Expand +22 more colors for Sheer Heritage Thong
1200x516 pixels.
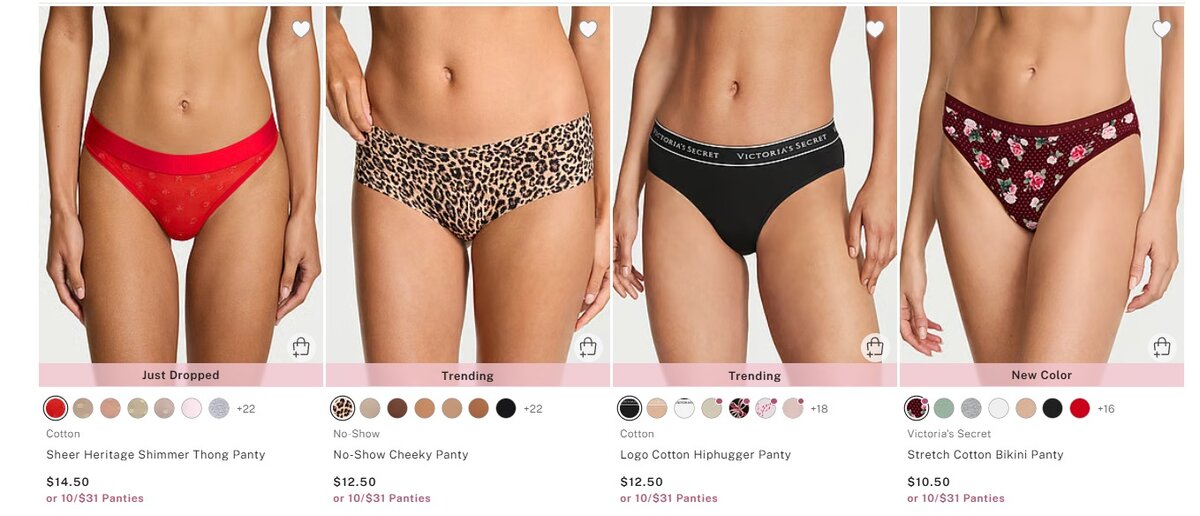click(246, 409)
